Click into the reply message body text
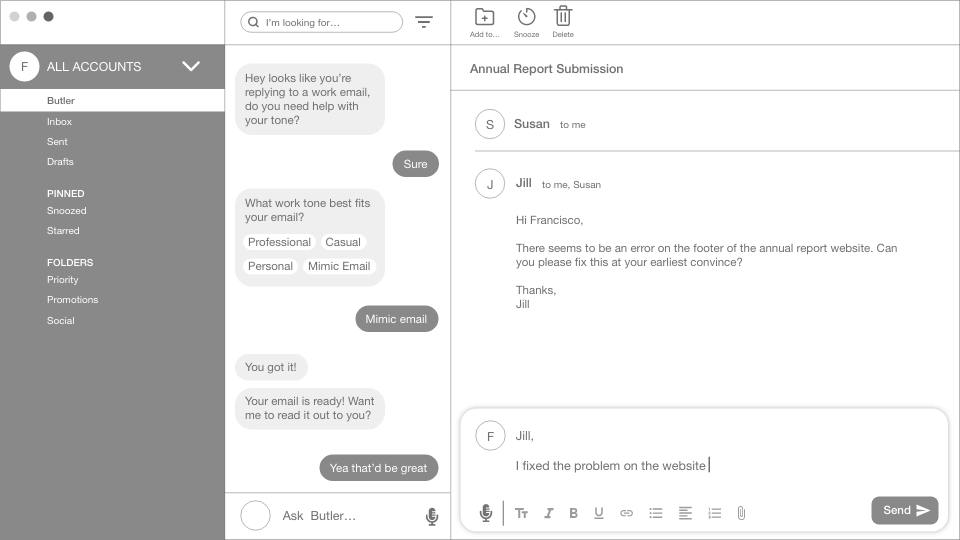Viewport: 960px width, 540px height. click(x=611, y=466)
